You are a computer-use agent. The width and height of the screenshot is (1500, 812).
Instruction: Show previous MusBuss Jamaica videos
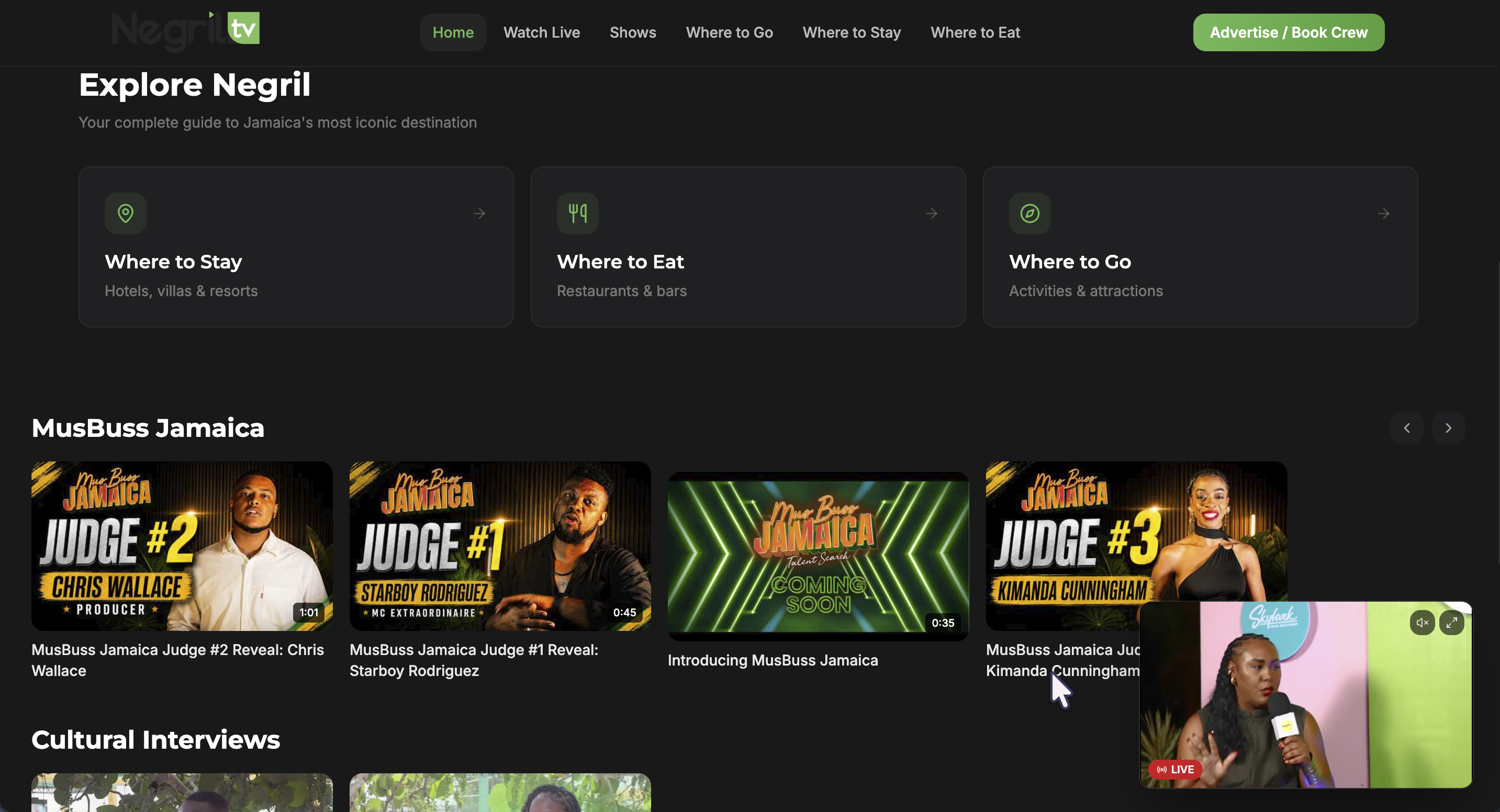click(1407, 428)
